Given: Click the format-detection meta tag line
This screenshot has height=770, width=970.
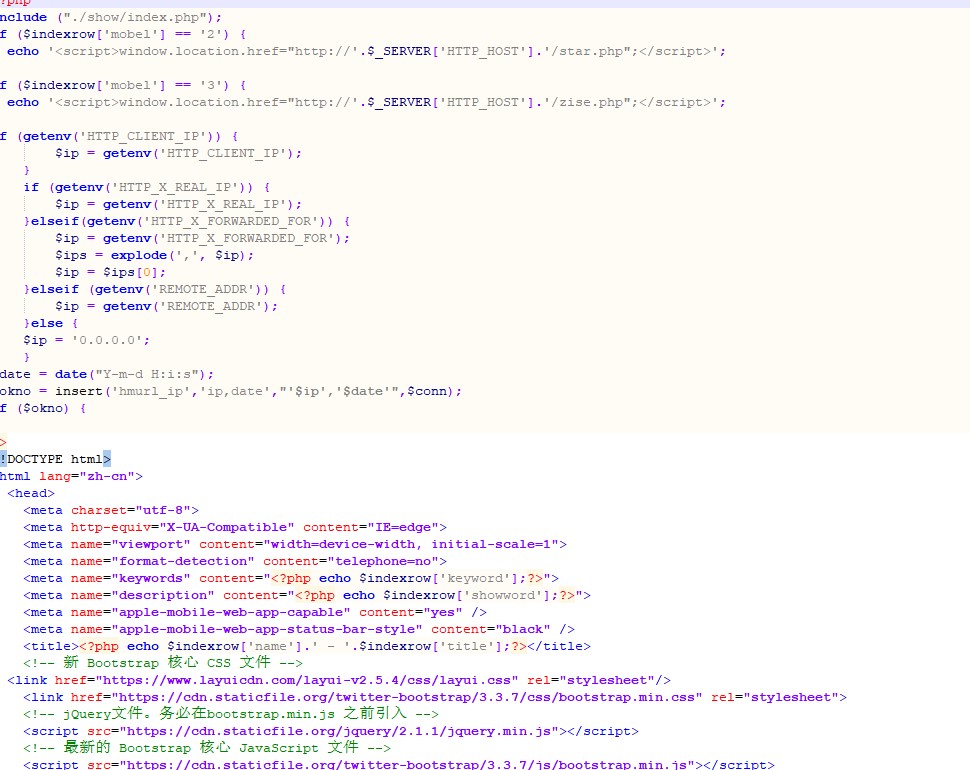Looking at the screenshot, I should tap(235, 562).
